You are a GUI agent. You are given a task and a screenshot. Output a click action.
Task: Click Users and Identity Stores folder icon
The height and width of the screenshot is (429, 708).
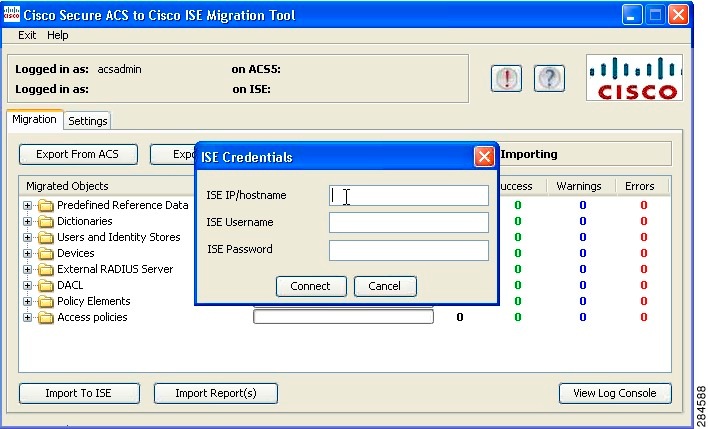46,238
